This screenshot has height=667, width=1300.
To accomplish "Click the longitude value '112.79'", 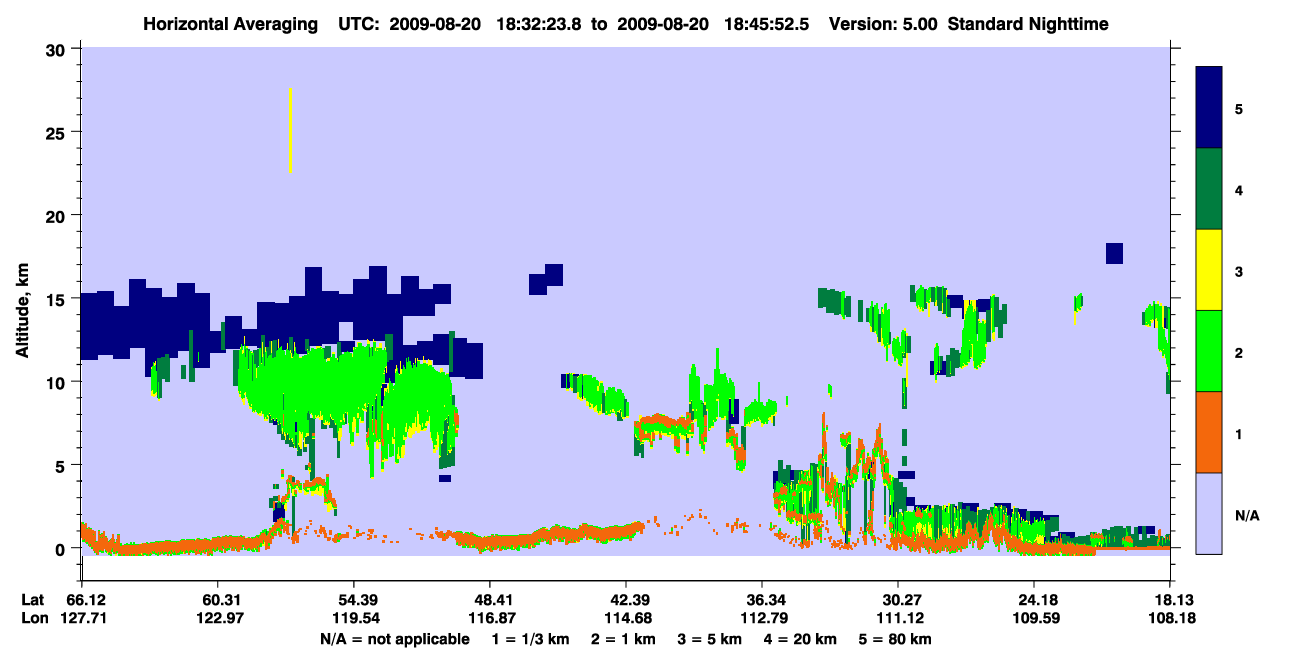I will (x=762, y=618).
